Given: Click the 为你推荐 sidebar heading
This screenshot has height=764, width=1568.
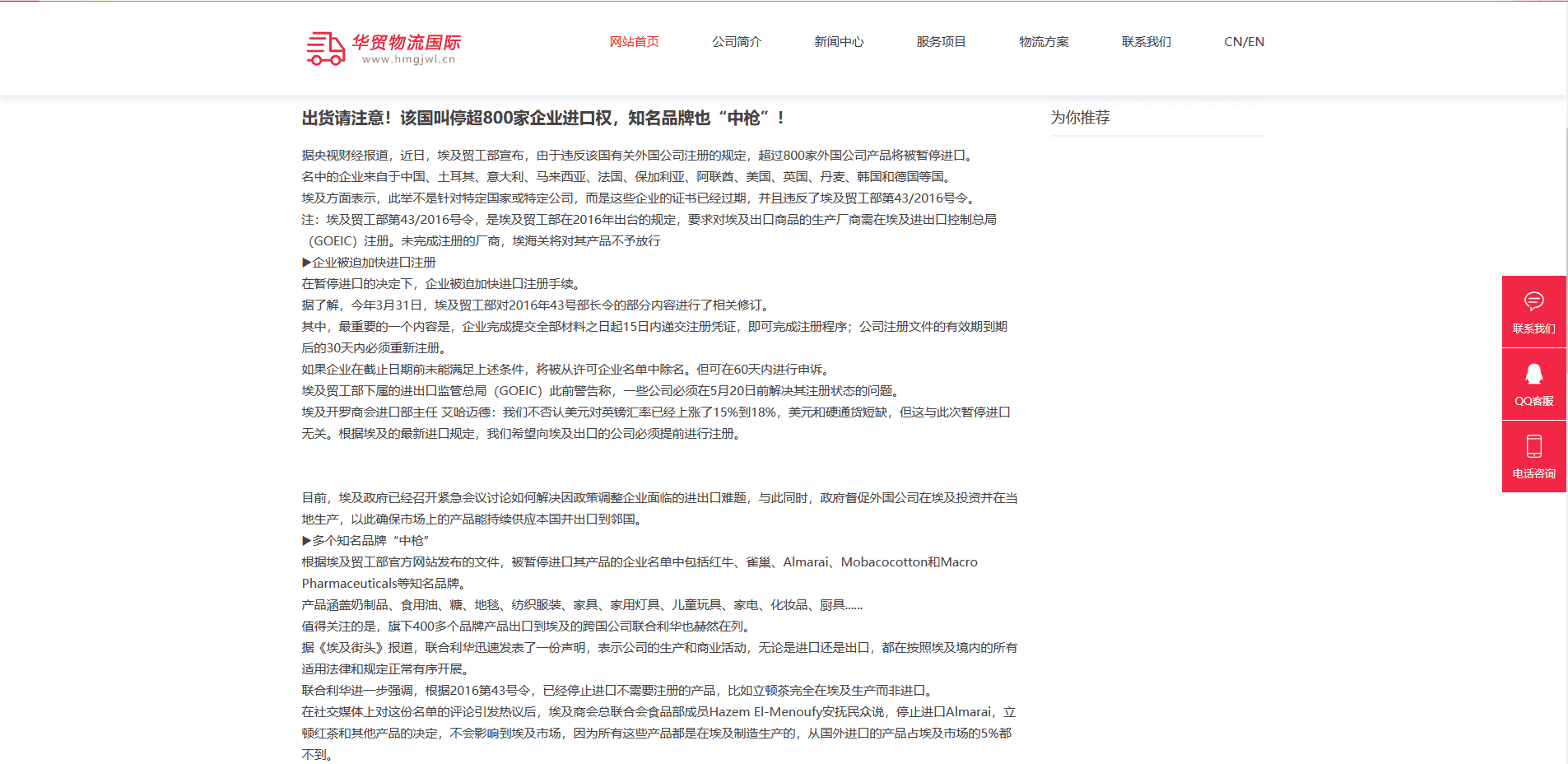Looking at the screenshot, I should pyautogui.click(x=1080, y=118).
